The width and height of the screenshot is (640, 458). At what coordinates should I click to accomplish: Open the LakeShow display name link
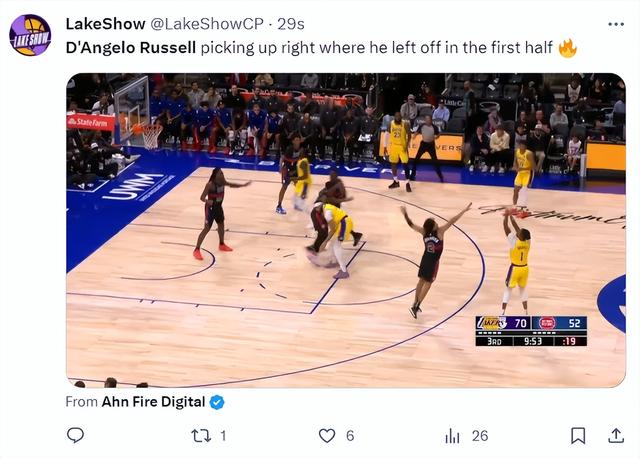click(x=105, y=24)
